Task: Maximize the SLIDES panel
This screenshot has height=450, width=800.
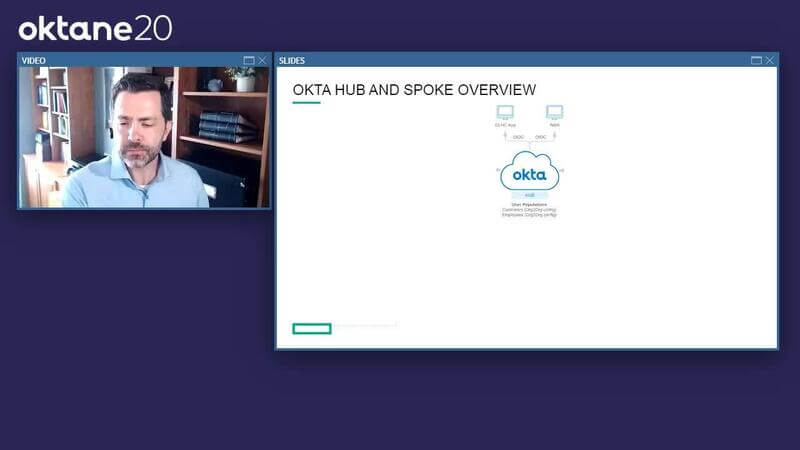Action: point(757,60)
